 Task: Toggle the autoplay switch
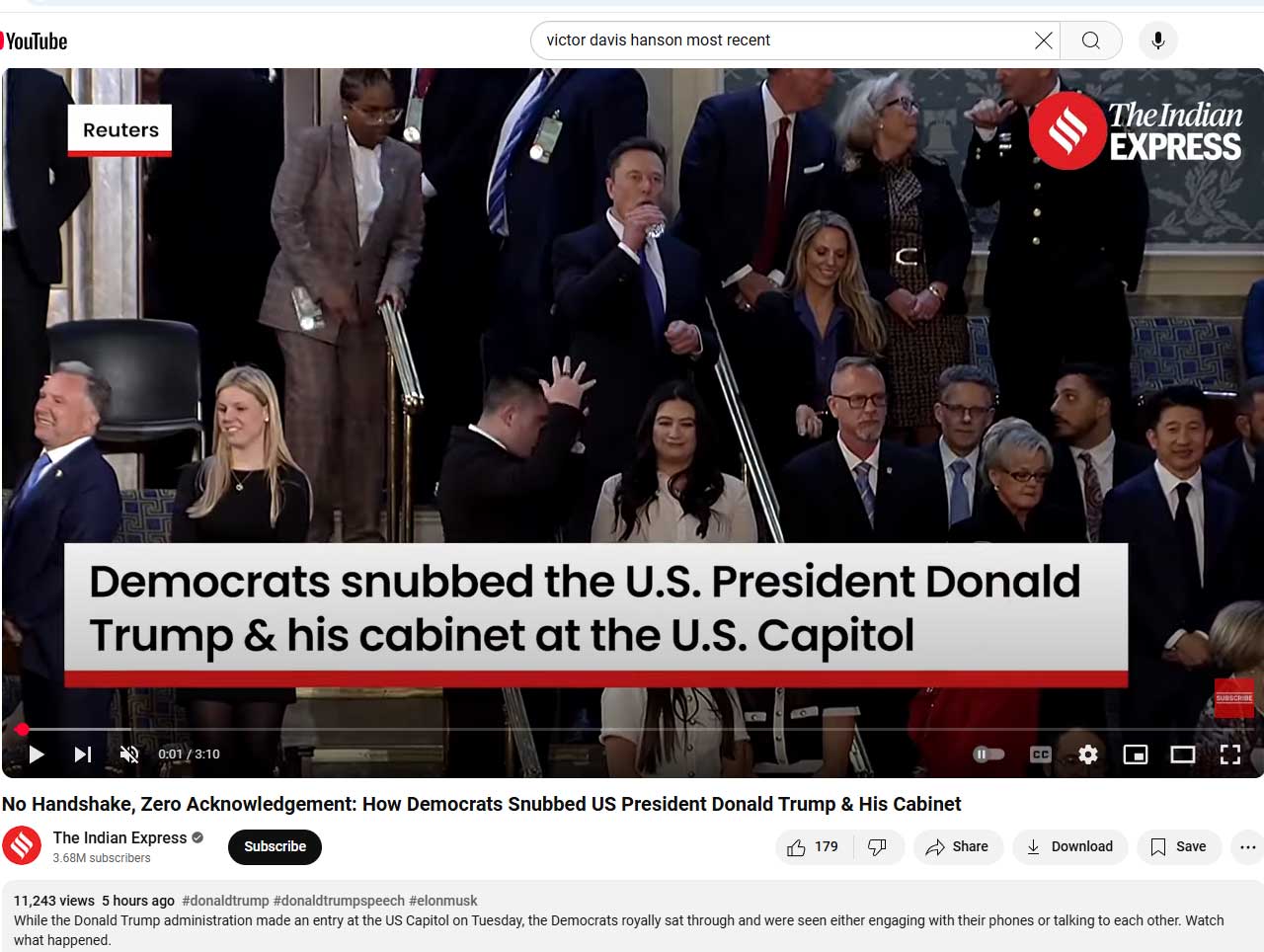click(x=988, y=754)
